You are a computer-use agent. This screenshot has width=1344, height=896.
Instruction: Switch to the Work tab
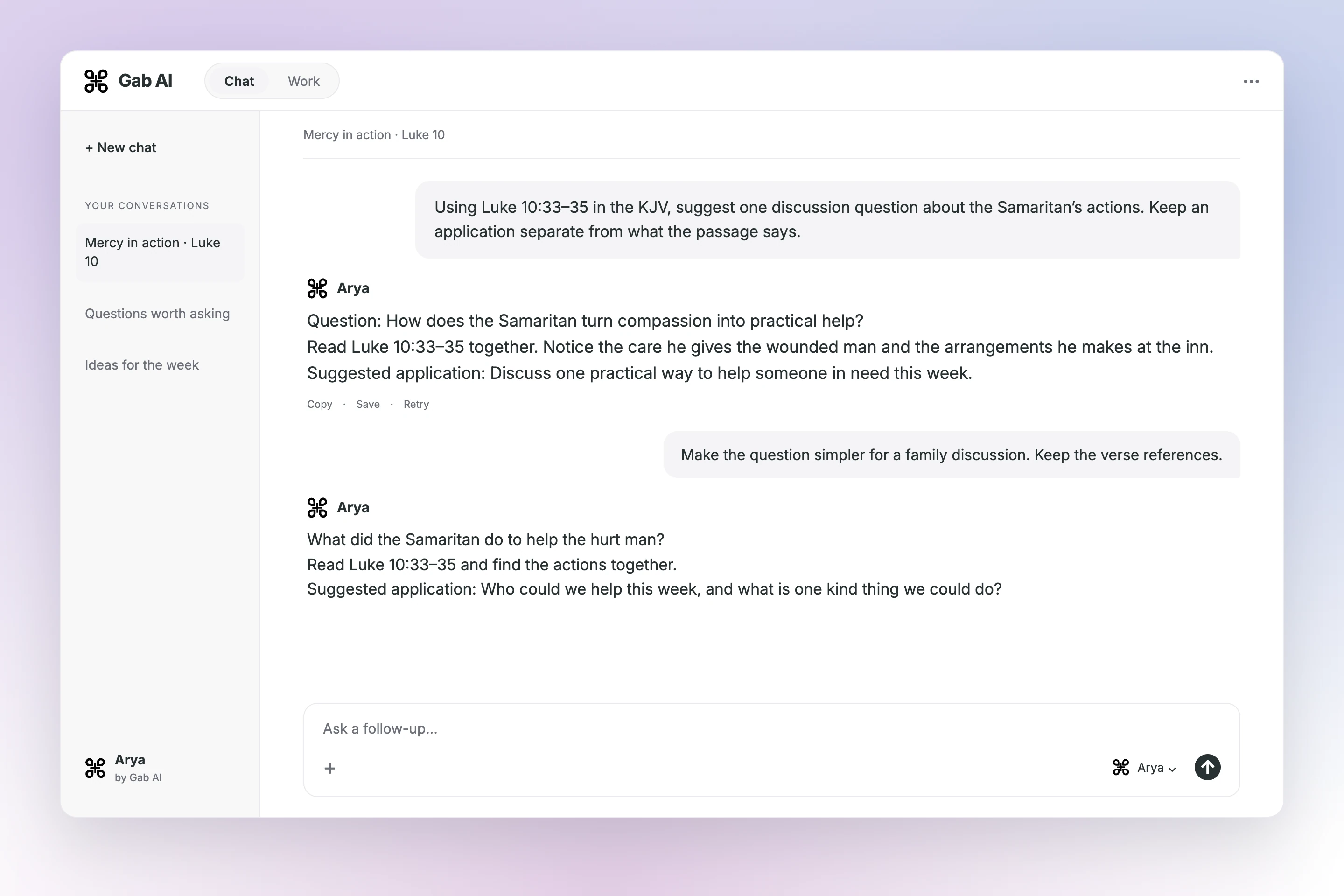(x=303, y=81)
